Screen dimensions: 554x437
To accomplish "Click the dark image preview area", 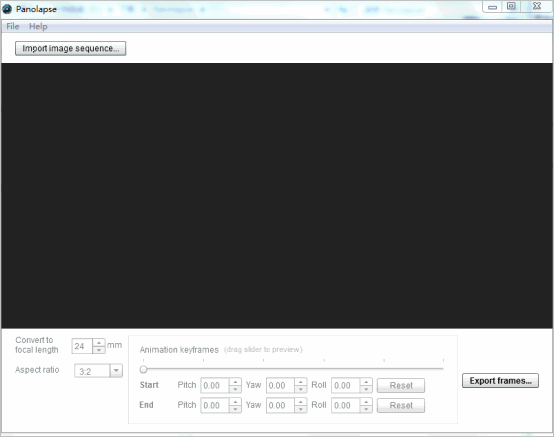I will click(277, 196).
